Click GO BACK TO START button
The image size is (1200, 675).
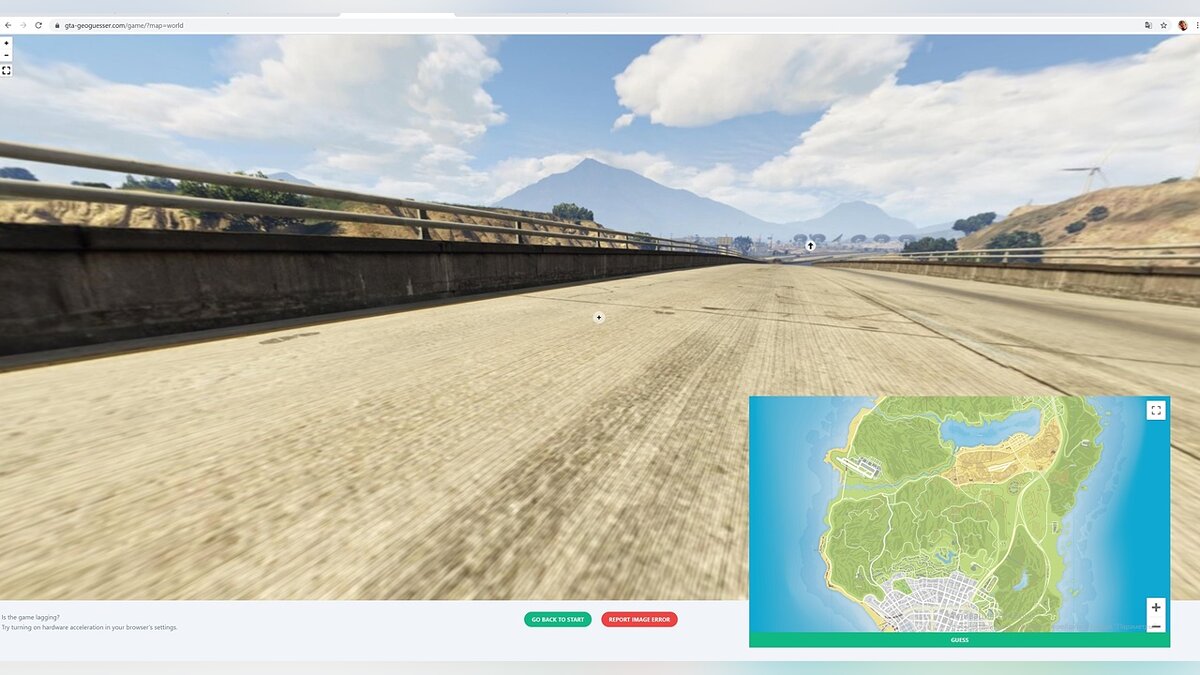tap(557, 620)
